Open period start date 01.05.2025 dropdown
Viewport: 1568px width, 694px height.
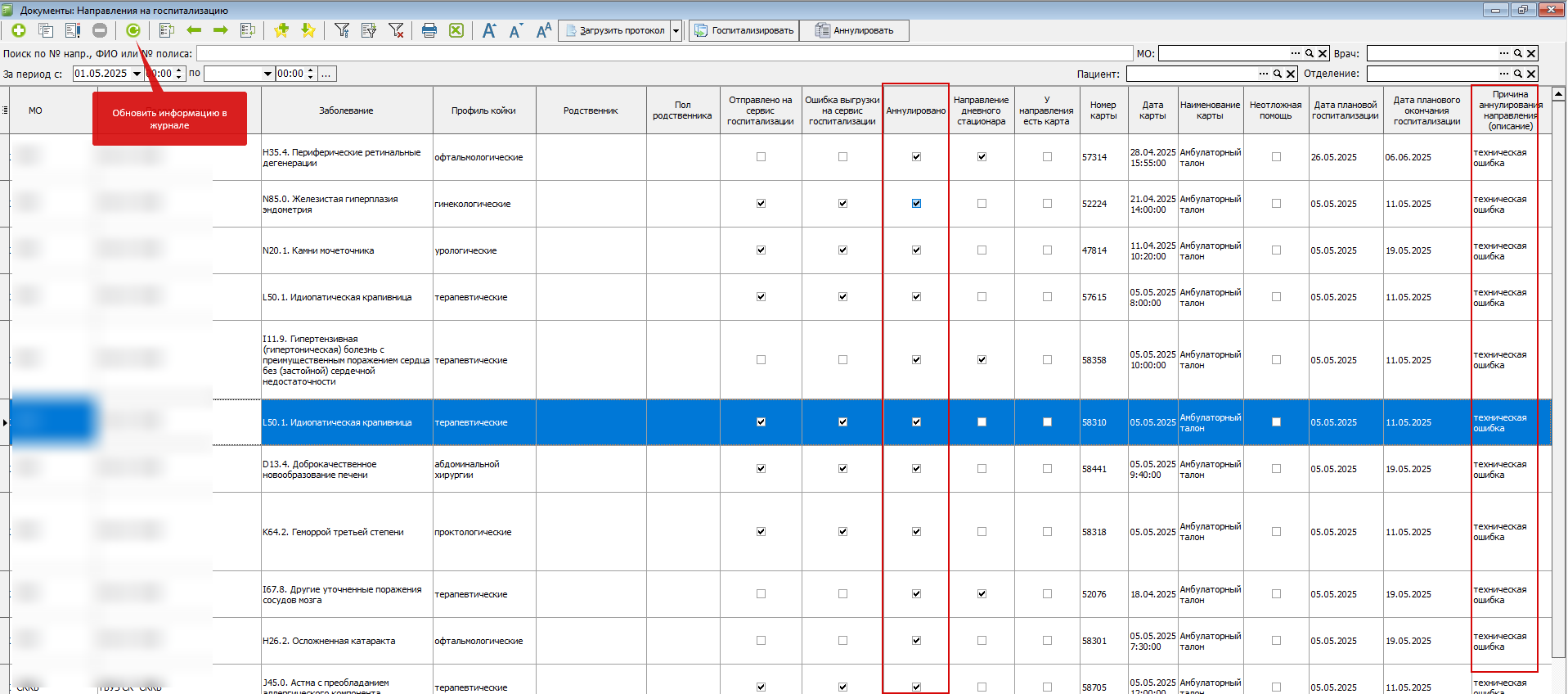click(x=137, y=74)
